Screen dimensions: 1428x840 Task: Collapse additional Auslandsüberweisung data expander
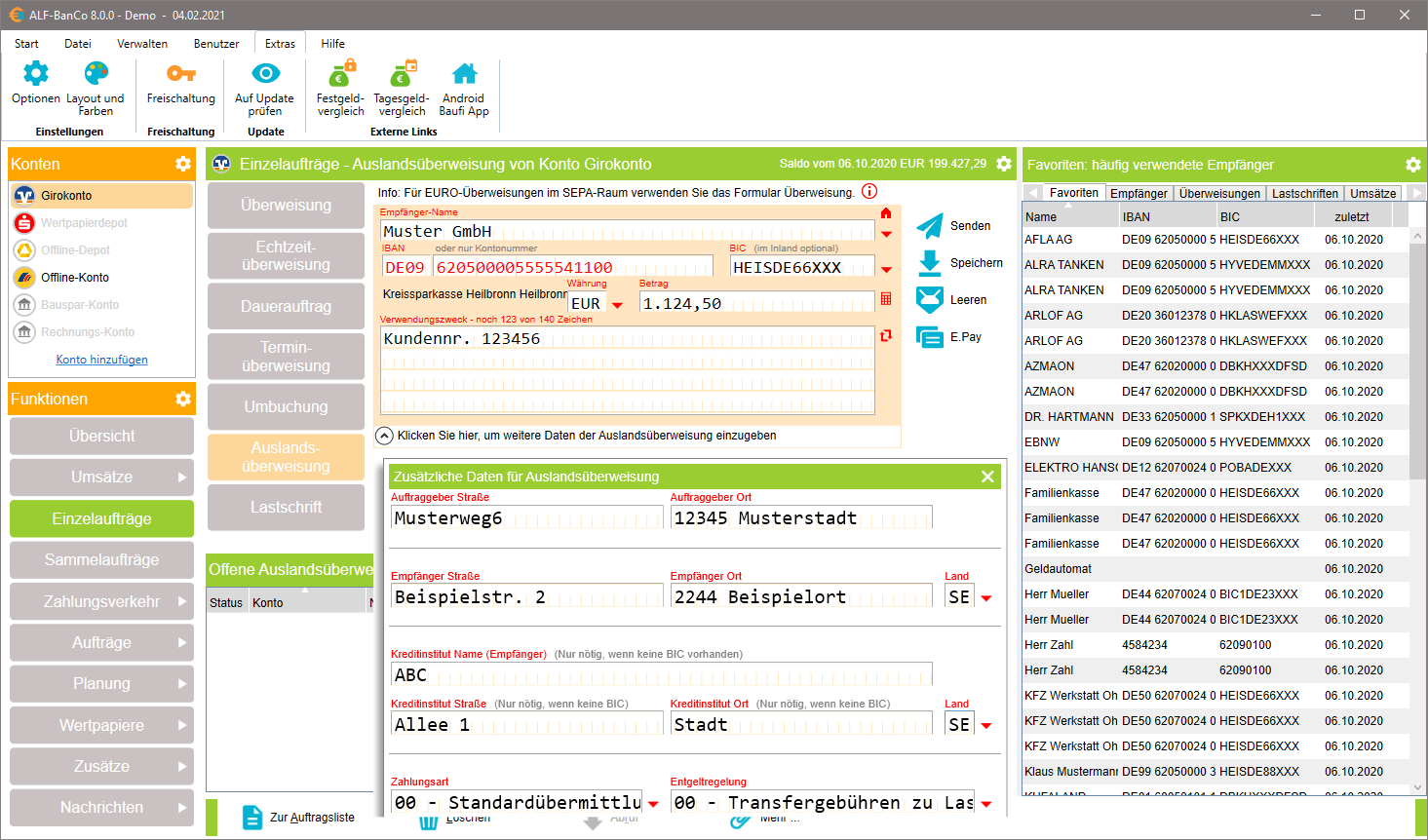[x=385, y=436]
